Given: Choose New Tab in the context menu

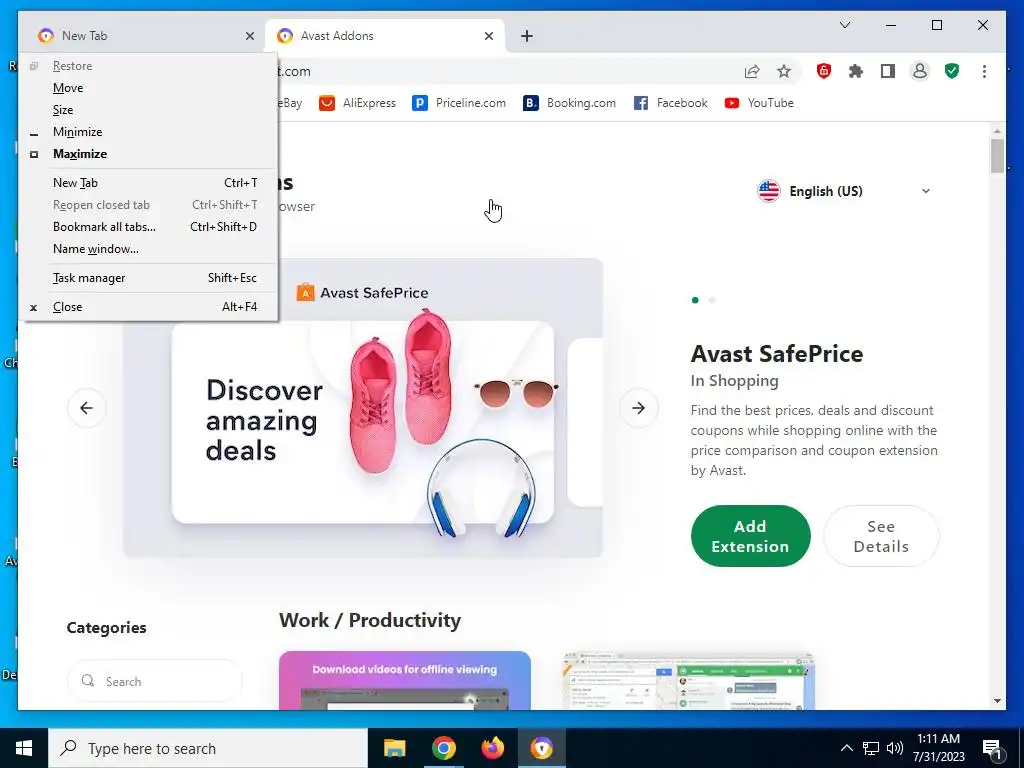Looking at the screenshot, I should (149, 183).
